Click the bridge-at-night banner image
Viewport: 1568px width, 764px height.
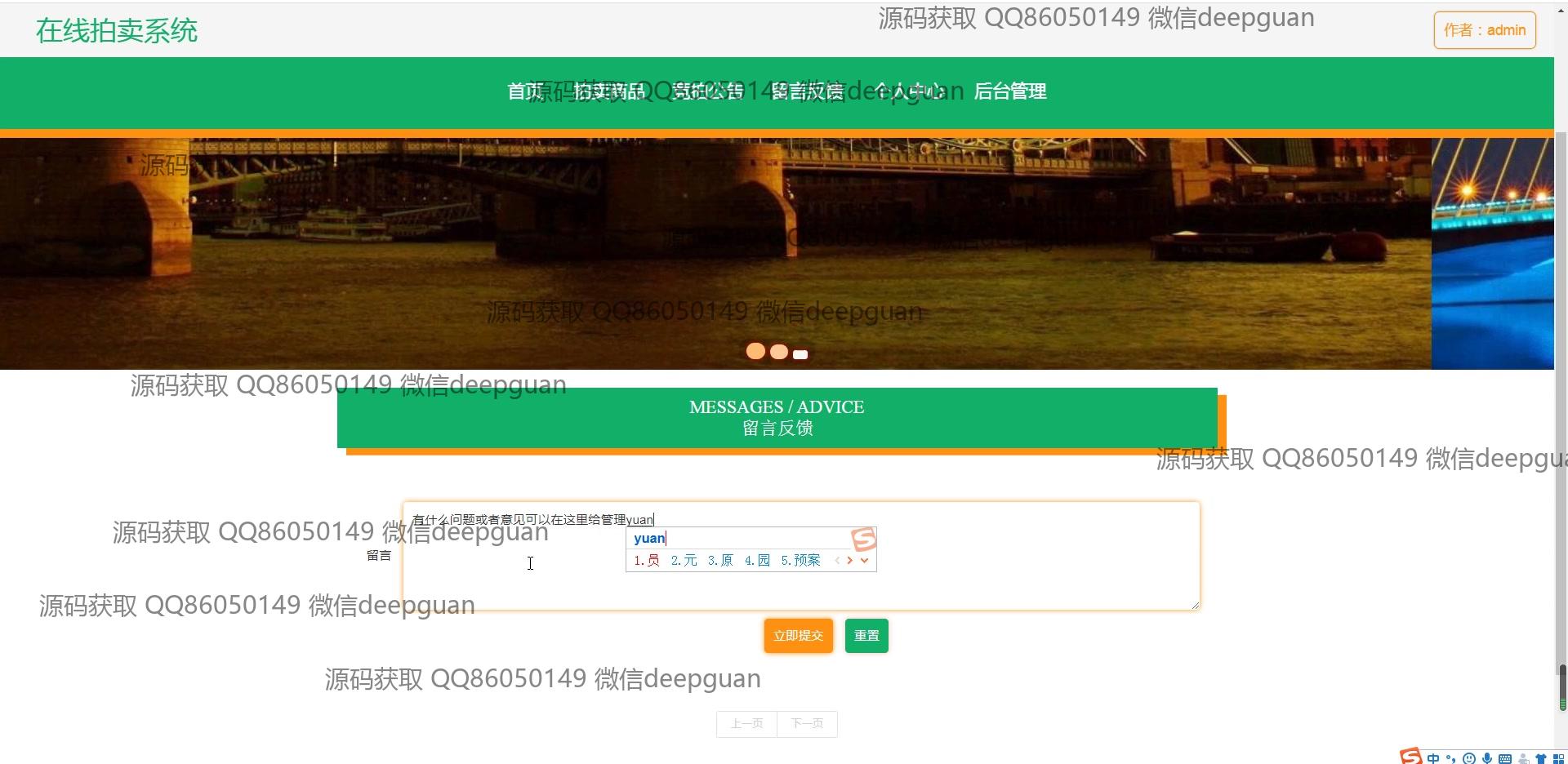pyautogui.click(x=715, y=254)
